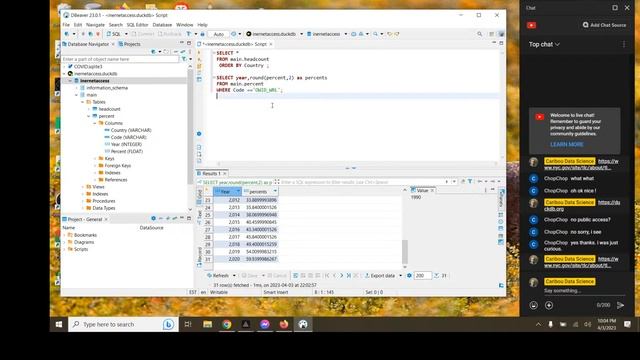Open the Refresh dropdown arrow
The height and width of the screenshot is (360, 640).
click(234, 276)
